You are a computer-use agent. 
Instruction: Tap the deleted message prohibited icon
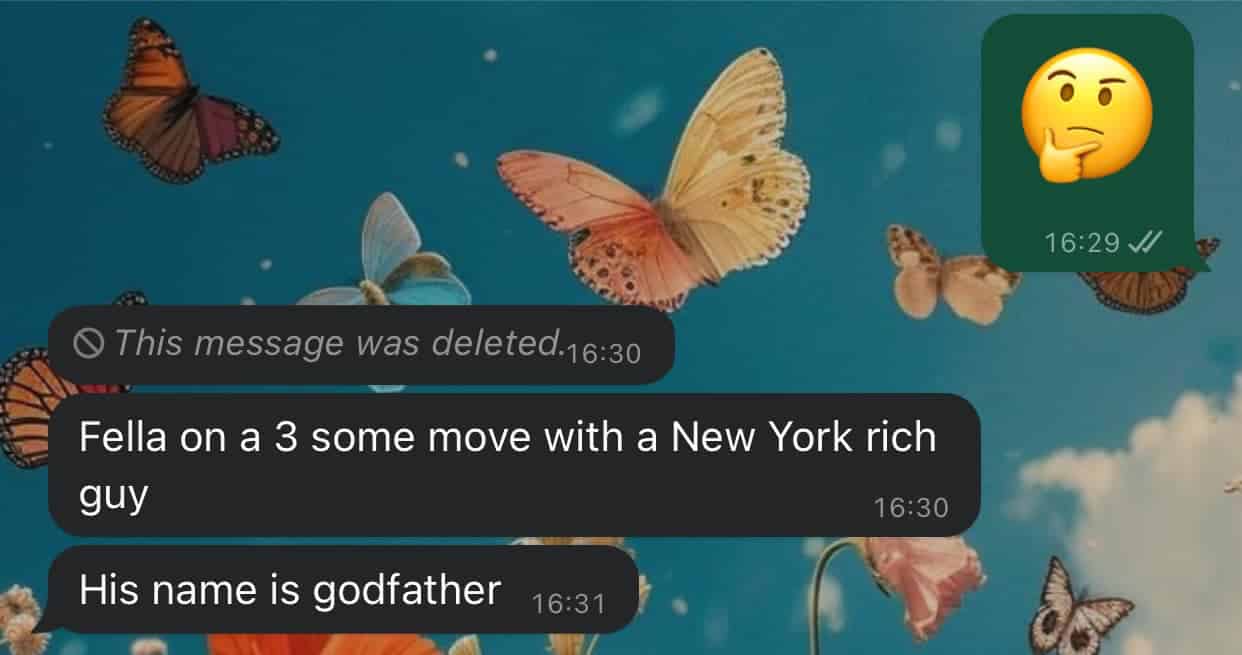[90, 344]
